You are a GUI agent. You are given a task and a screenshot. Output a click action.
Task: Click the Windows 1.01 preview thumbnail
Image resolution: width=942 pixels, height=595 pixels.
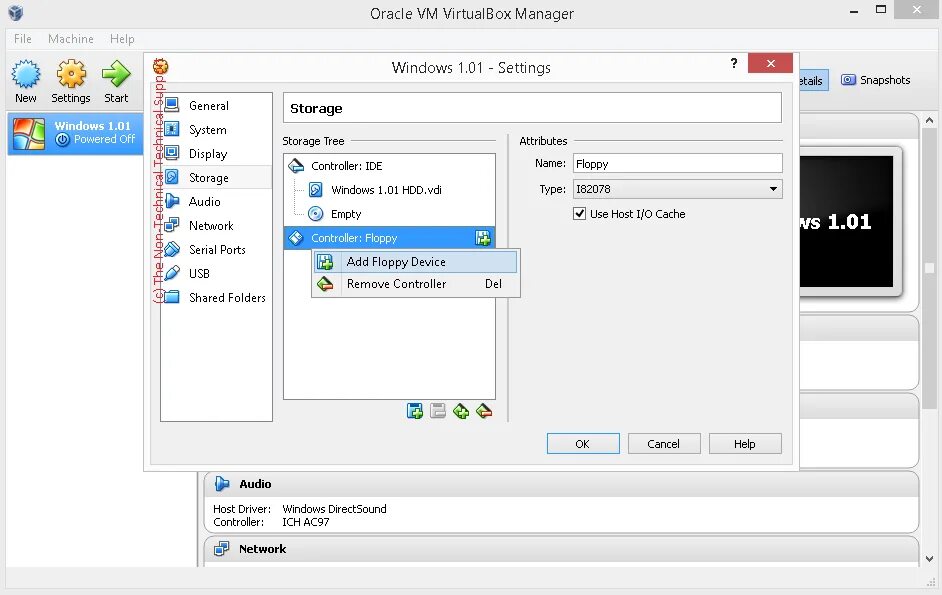pyautogui.click(x=846, y=221)
